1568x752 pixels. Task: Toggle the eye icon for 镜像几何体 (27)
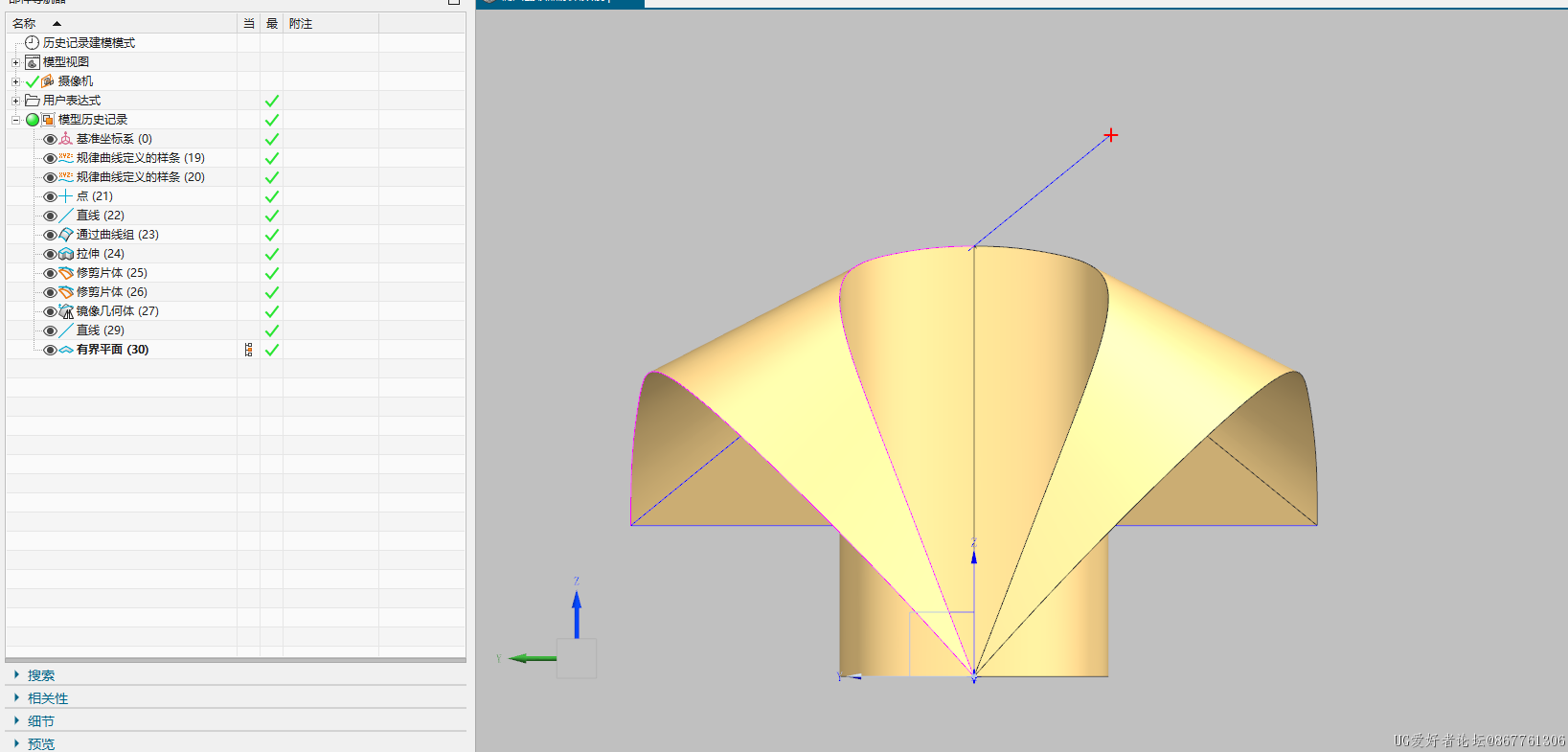(50, 311)
